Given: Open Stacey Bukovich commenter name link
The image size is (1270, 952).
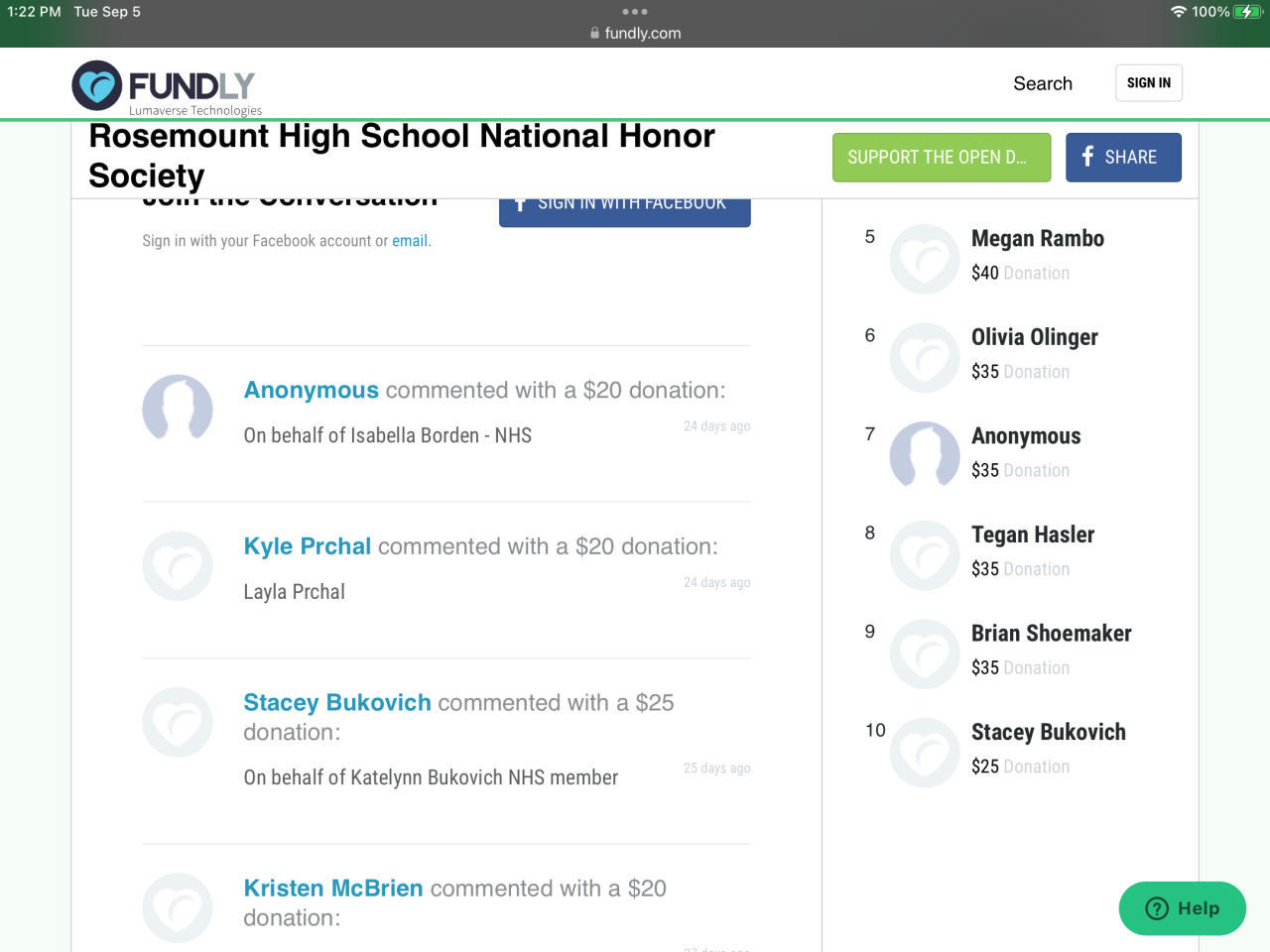Looking at the screenshot, I should (x=337, y=702).
